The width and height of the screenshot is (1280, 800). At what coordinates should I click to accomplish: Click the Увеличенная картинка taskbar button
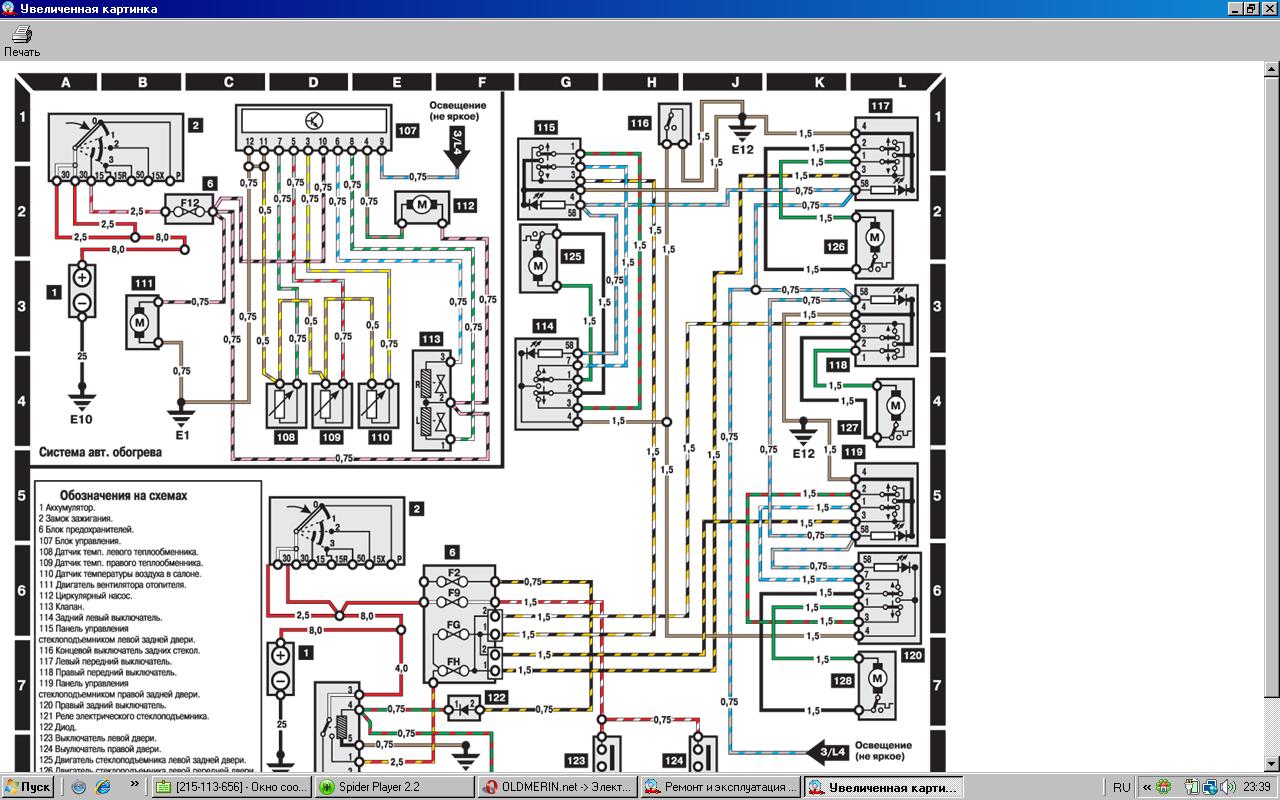[884, 787]
